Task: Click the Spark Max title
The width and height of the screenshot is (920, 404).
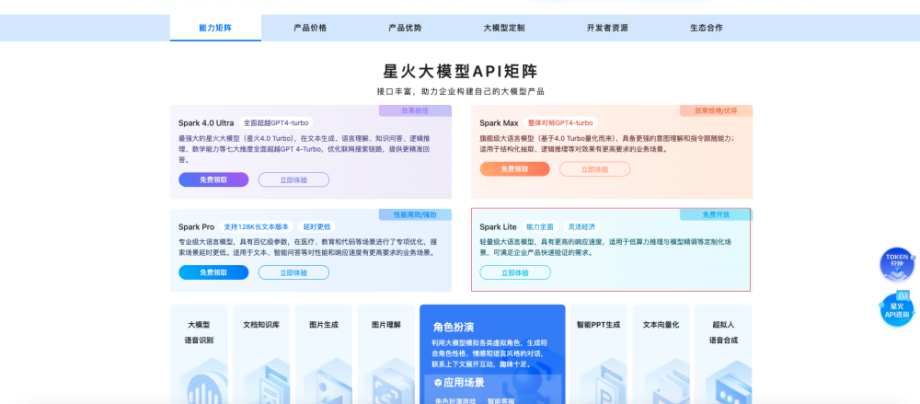Action: (x=499, y=123)
